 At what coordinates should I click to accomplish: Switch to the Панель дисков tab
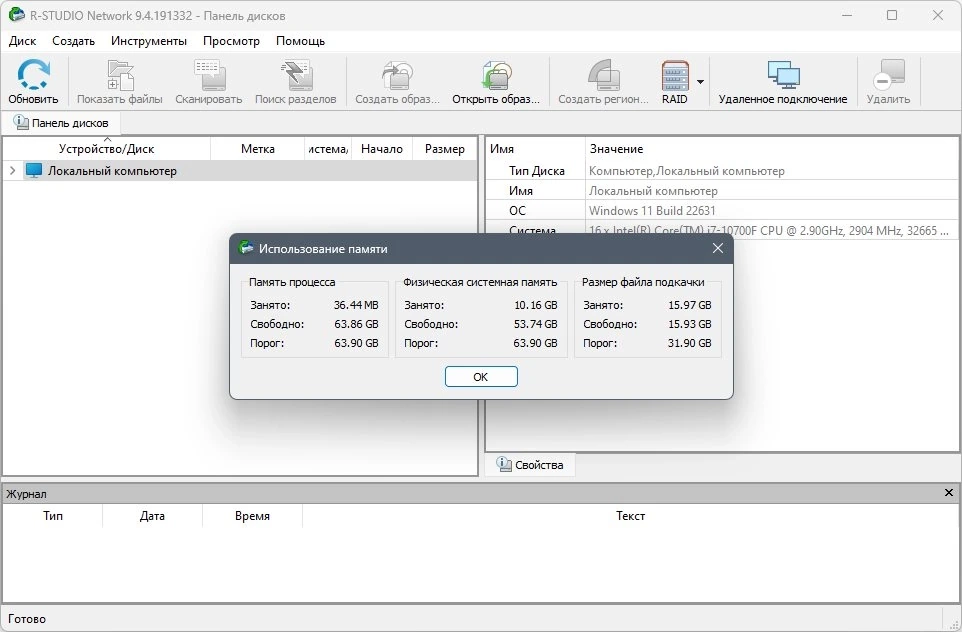coord(61,123)
